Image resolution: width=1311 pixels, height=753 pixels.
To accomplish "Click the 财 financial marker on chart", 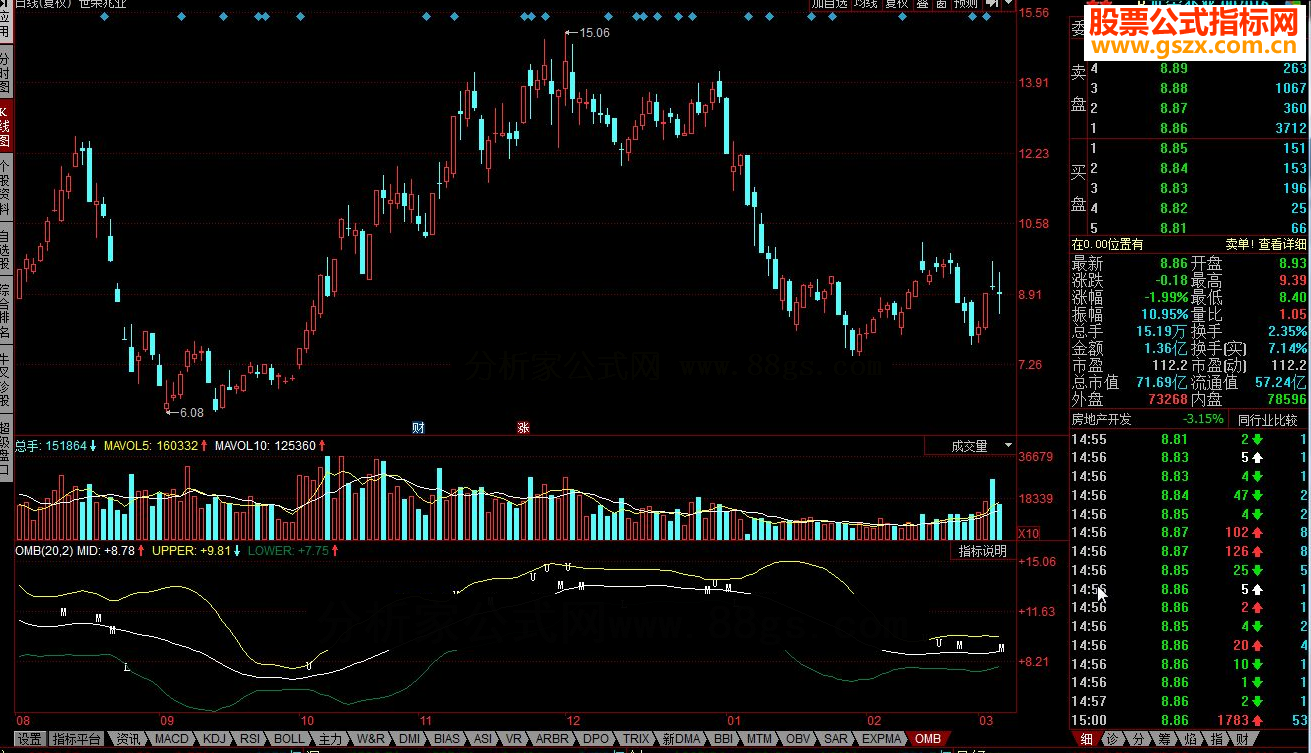I will coord(418,427).
